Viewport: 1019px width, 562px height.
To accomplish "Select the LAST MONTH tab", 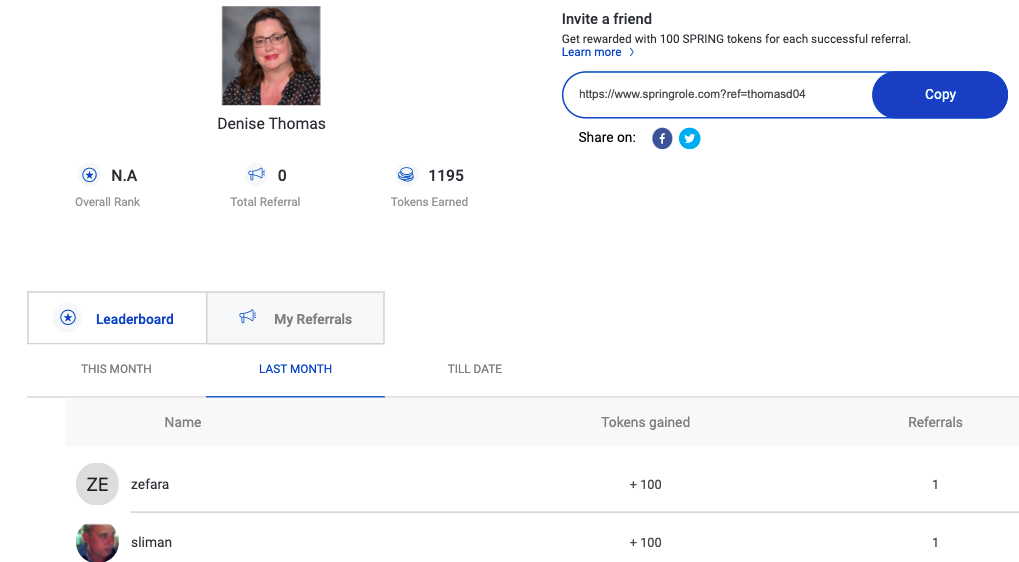I will tap(296, 369).
